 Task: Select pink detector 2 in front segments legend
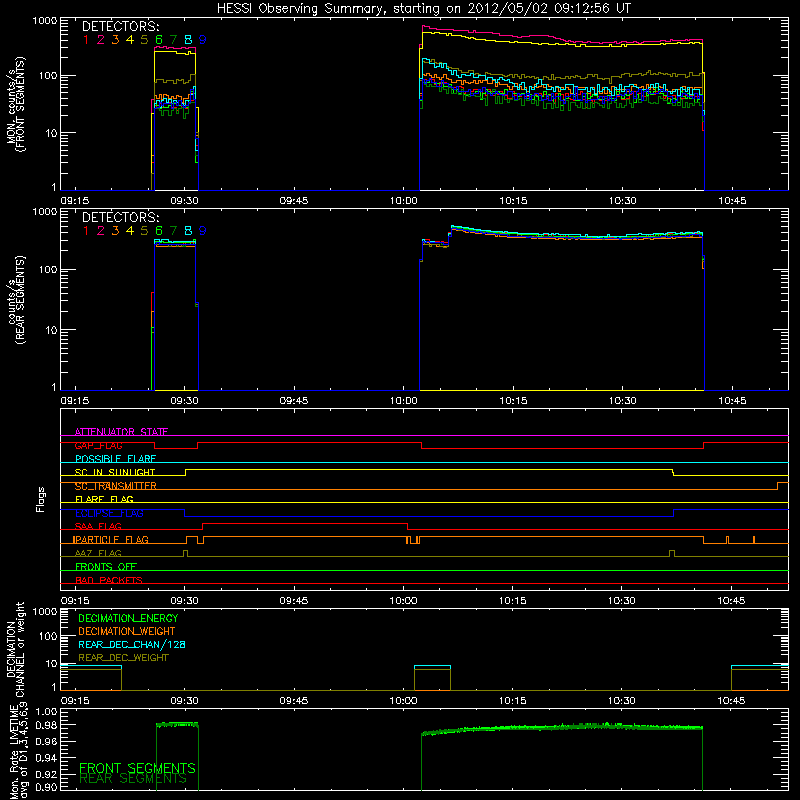(101, 40)
